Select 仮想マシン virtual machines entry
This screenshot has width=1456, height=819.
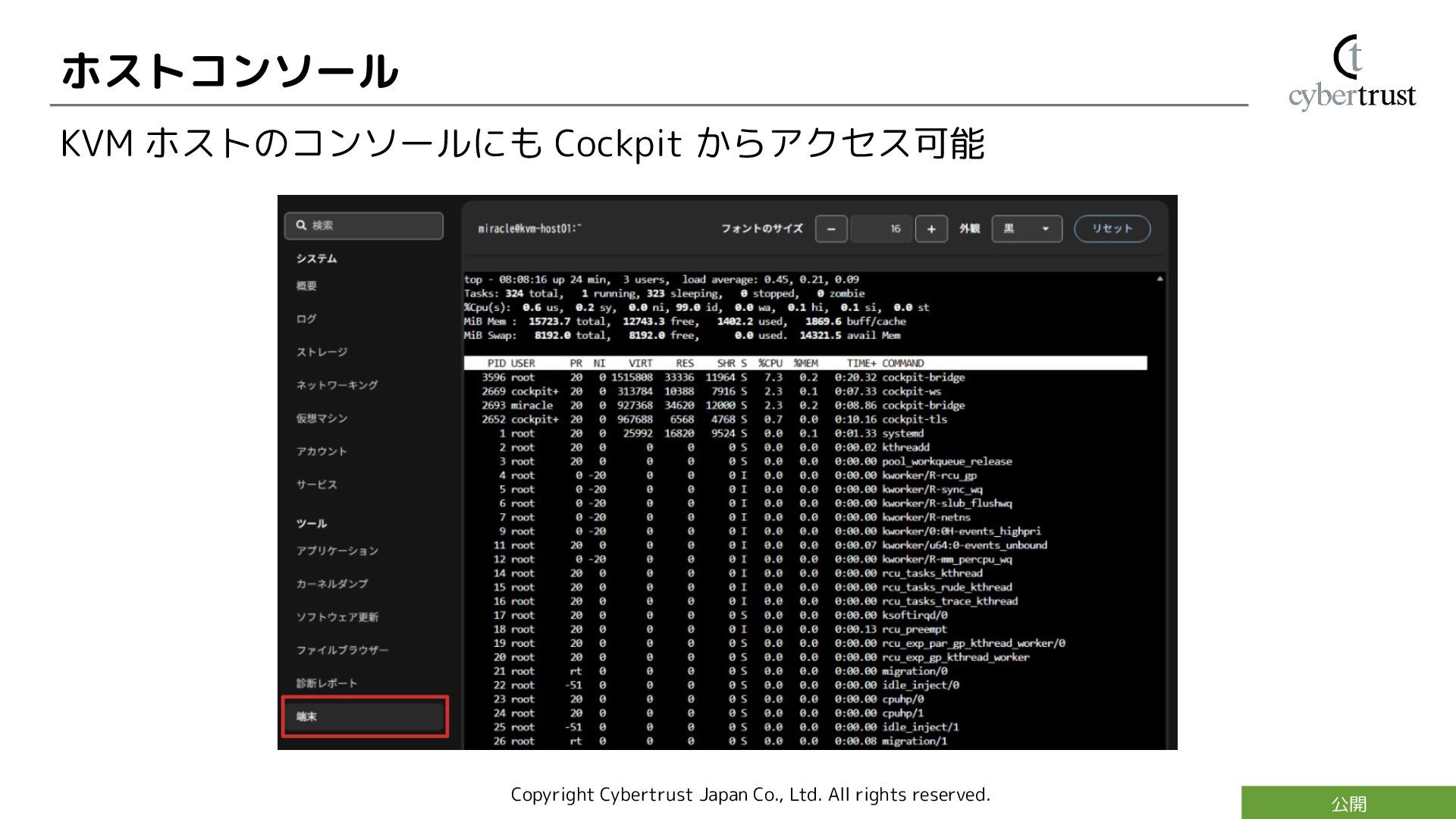322,419
